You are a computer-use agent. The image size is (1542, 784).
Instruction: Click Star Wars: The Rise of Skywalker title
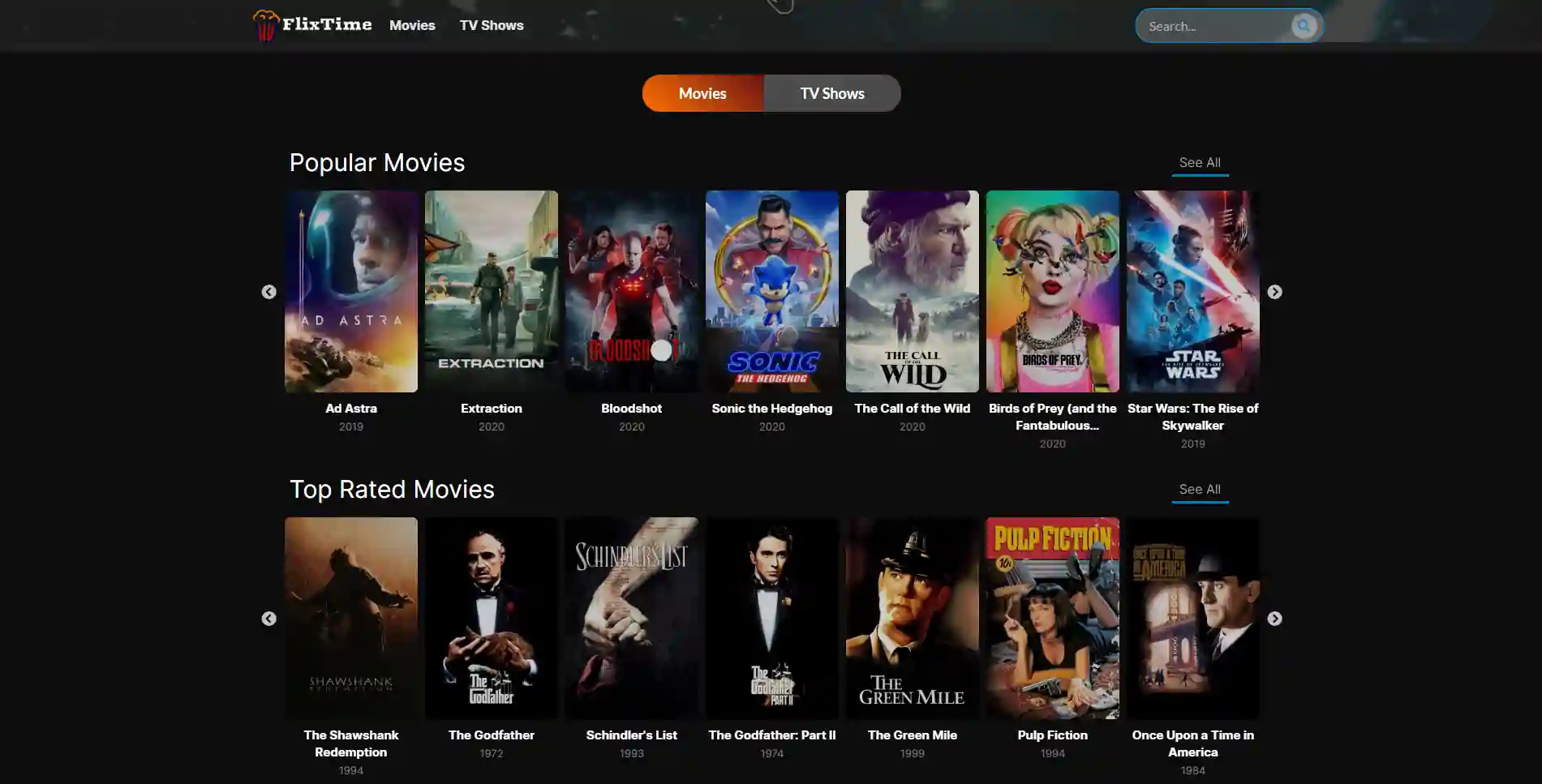point(1193,417)
